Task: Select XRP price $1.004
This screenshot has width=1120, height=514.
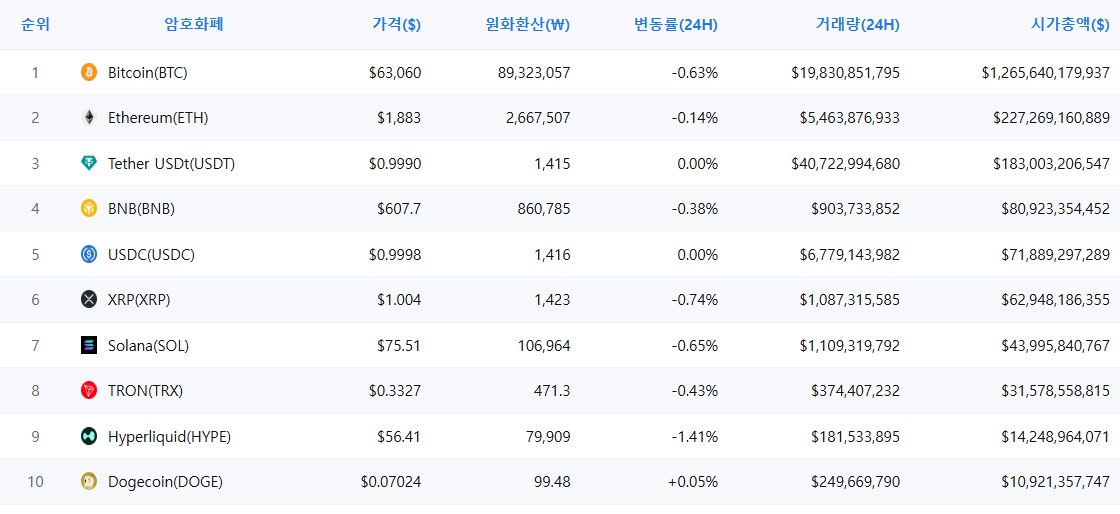Action: coord(399,301)
